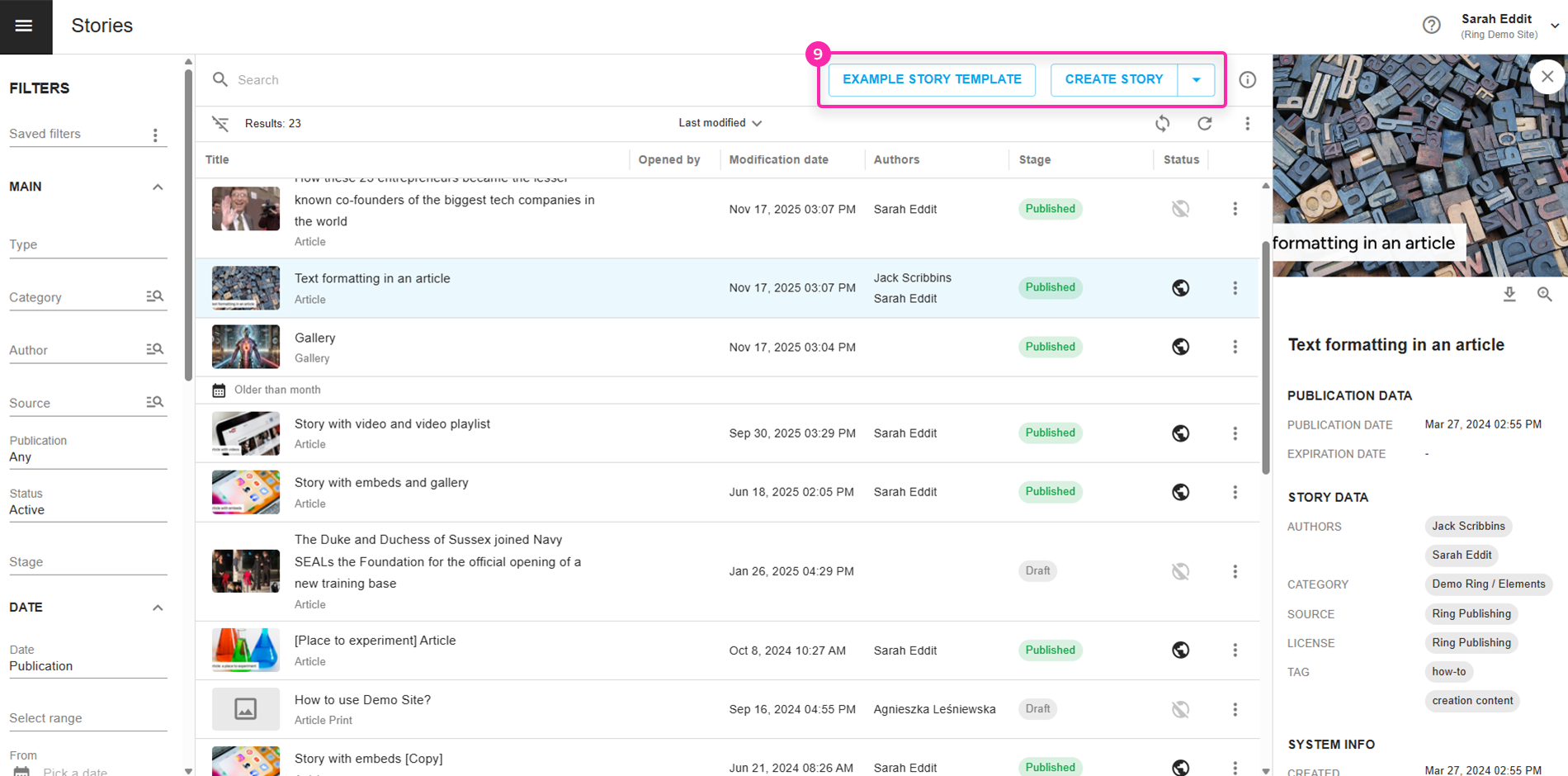Open the hamburger navigation menu

[x=25, y=26]
